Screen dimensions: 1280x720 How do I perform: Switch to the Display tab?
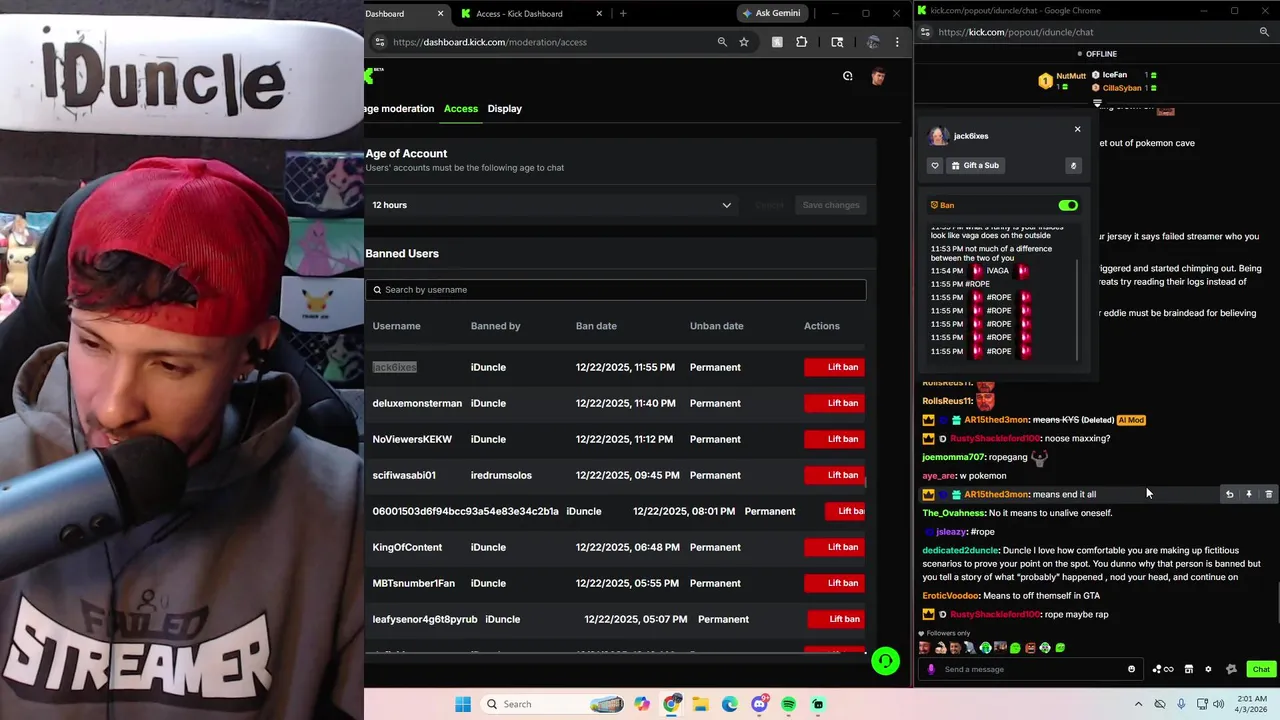pyautogui.click(x=505, y=108)
